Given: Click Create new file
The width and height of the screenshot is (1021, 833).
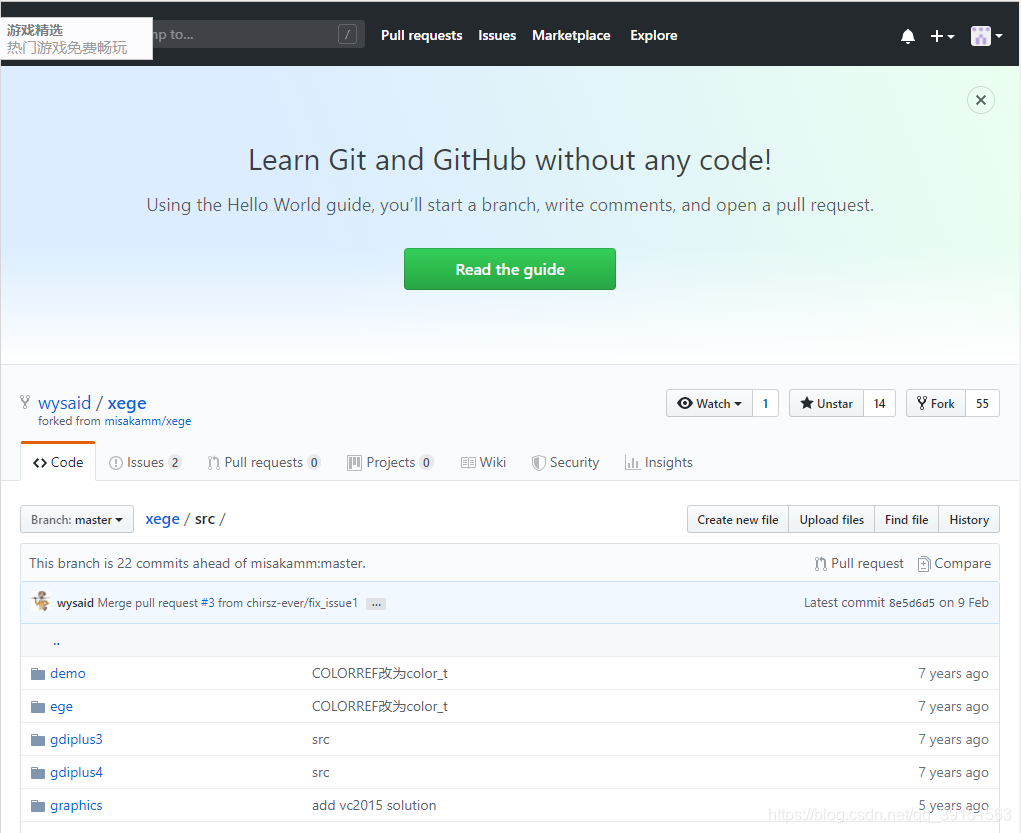Looking at the screenshot, I should 738,519.
